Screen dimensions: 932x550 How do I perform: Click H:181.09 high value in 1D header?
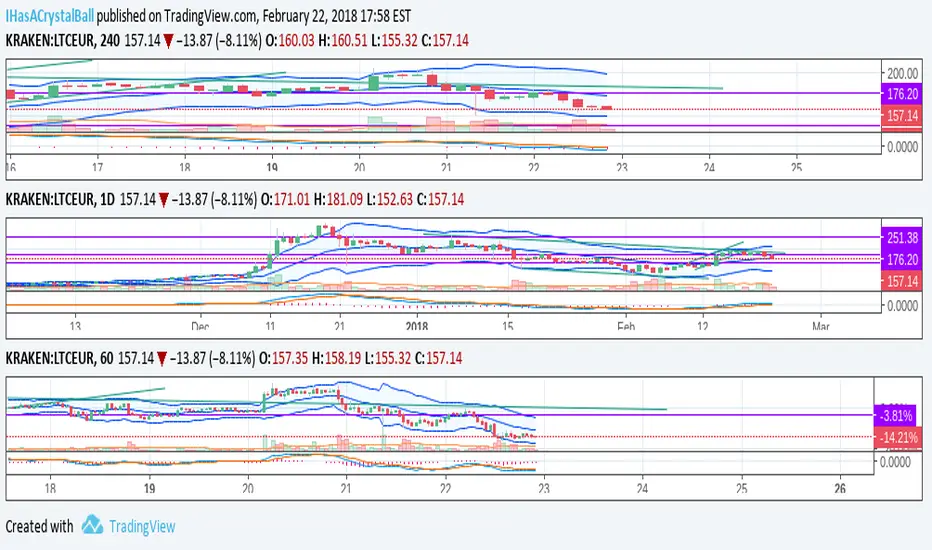tap(338, 199)
